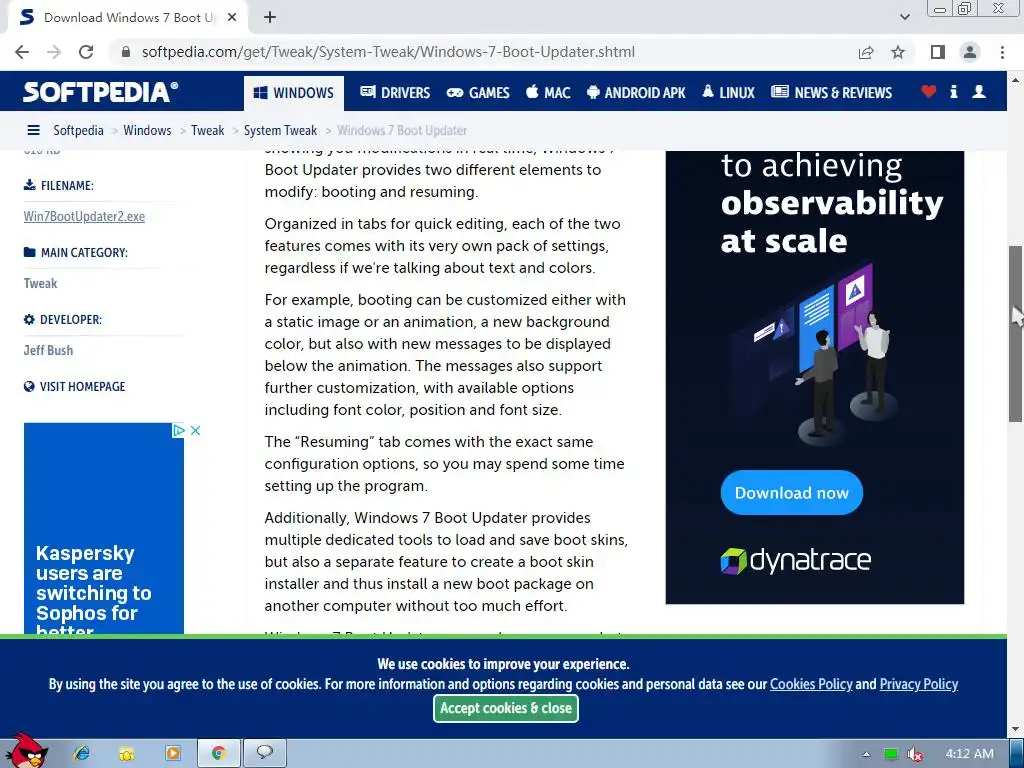Bookmark this page with the star icon
Image resolution: width=1024 pixels, height=768 pixels.
click(x=898, y=52)
